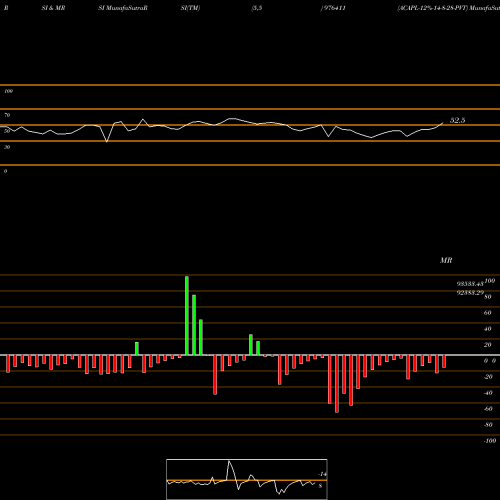Click the MR axis label -80
The image size is (500, 500).
pos(488,425)
